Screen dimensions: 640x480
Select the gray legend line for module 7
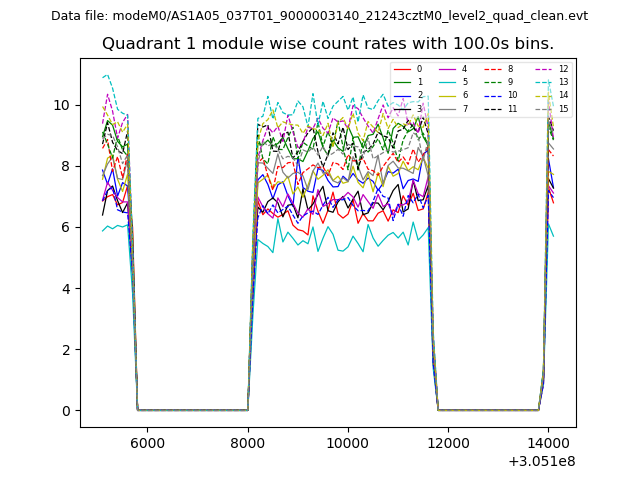coord(446,108)
